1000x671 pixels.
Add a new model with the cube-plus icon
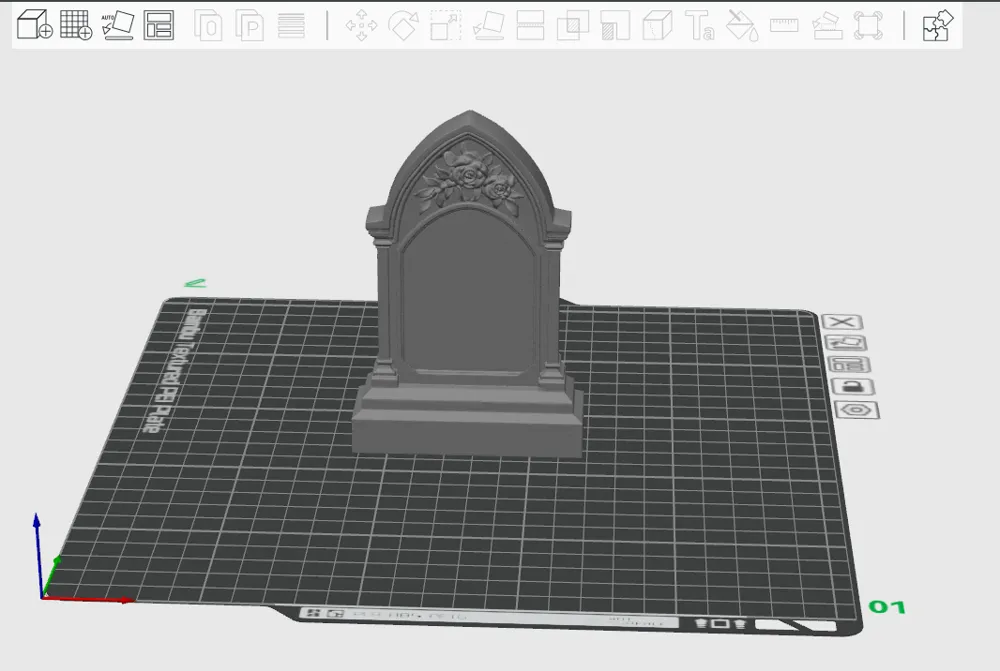[x=34, y=25]
